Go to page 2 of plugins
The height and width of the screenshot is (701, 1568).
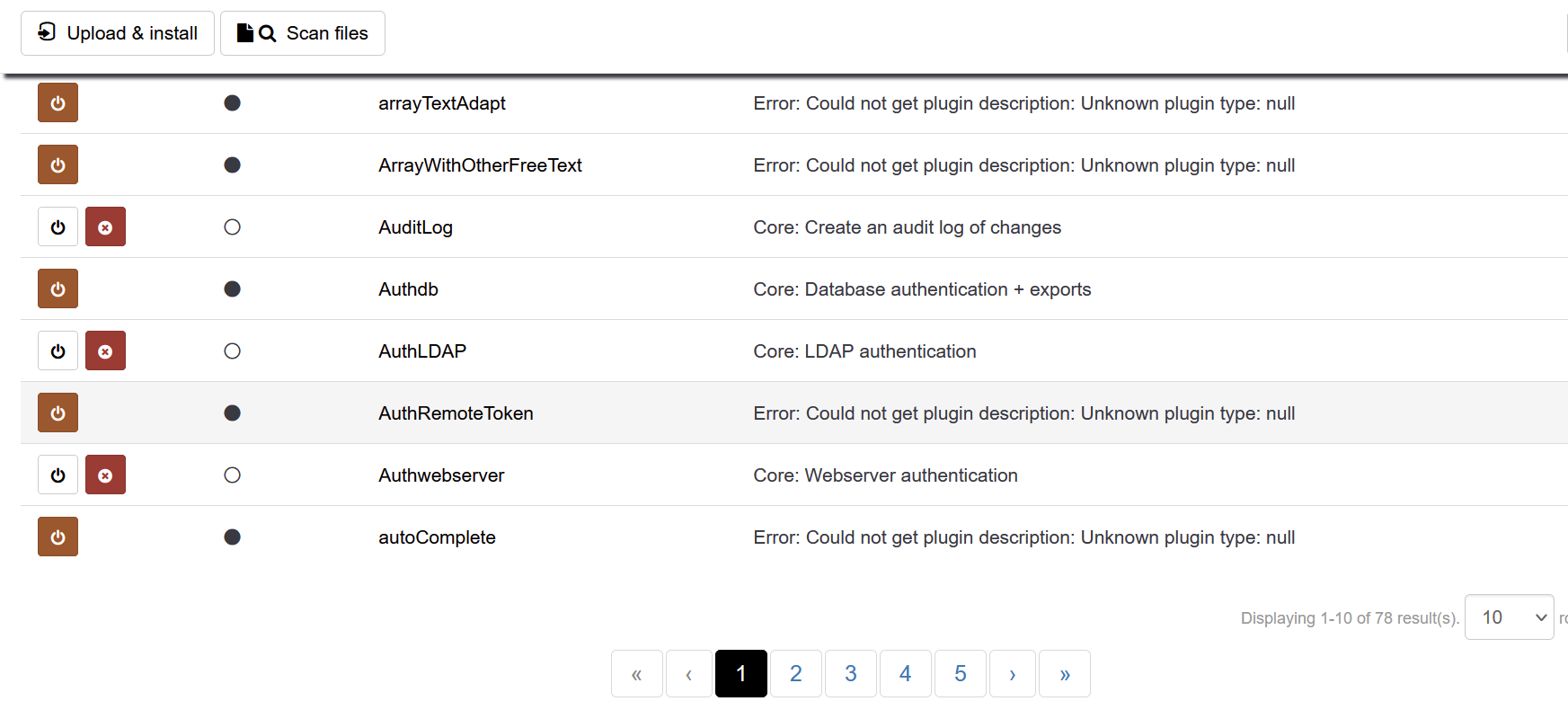point(796,674)
